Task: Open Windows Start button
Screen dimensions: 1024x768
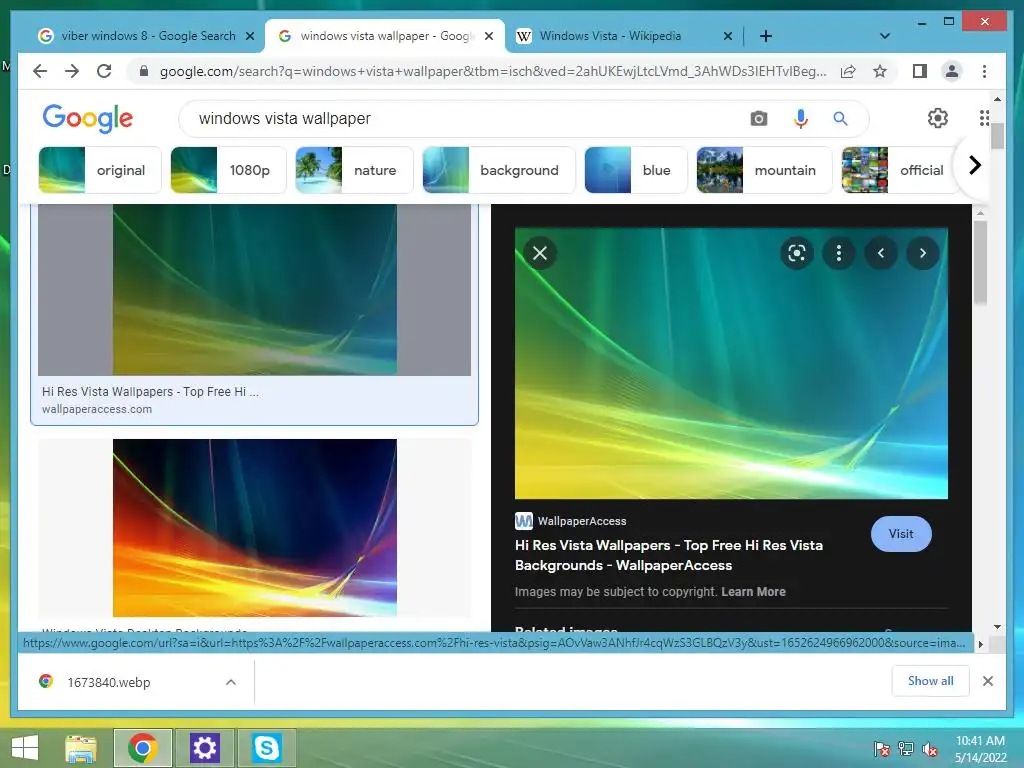Action: [x=25, y=748]
